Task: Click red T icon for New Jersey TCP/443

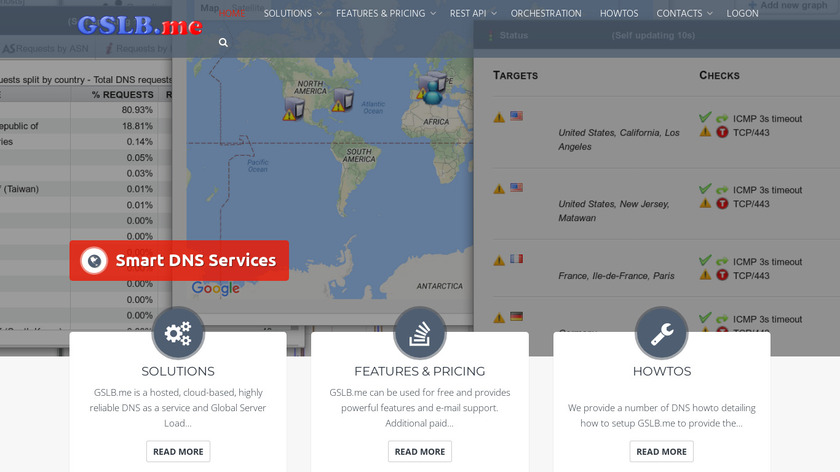Action: point(722,203)
